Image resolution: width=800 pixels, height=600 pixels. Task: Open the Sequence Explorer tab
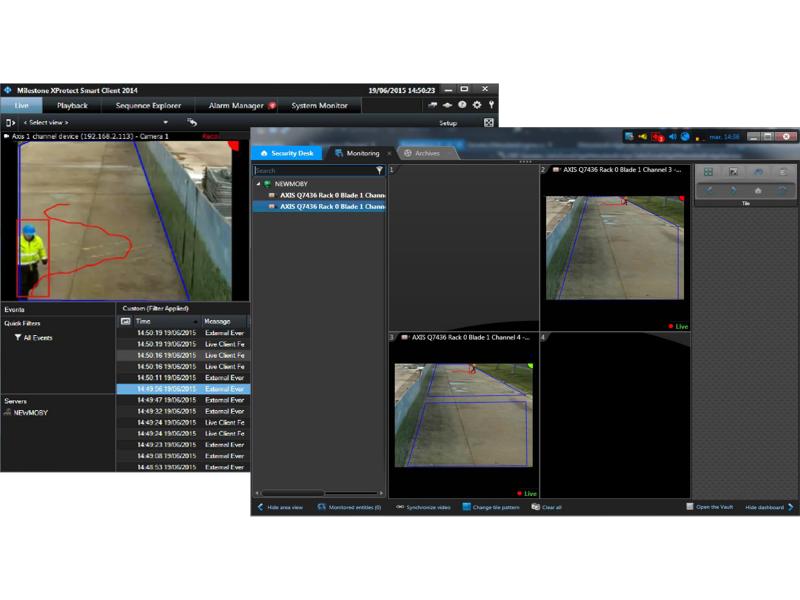pos(148,106)
